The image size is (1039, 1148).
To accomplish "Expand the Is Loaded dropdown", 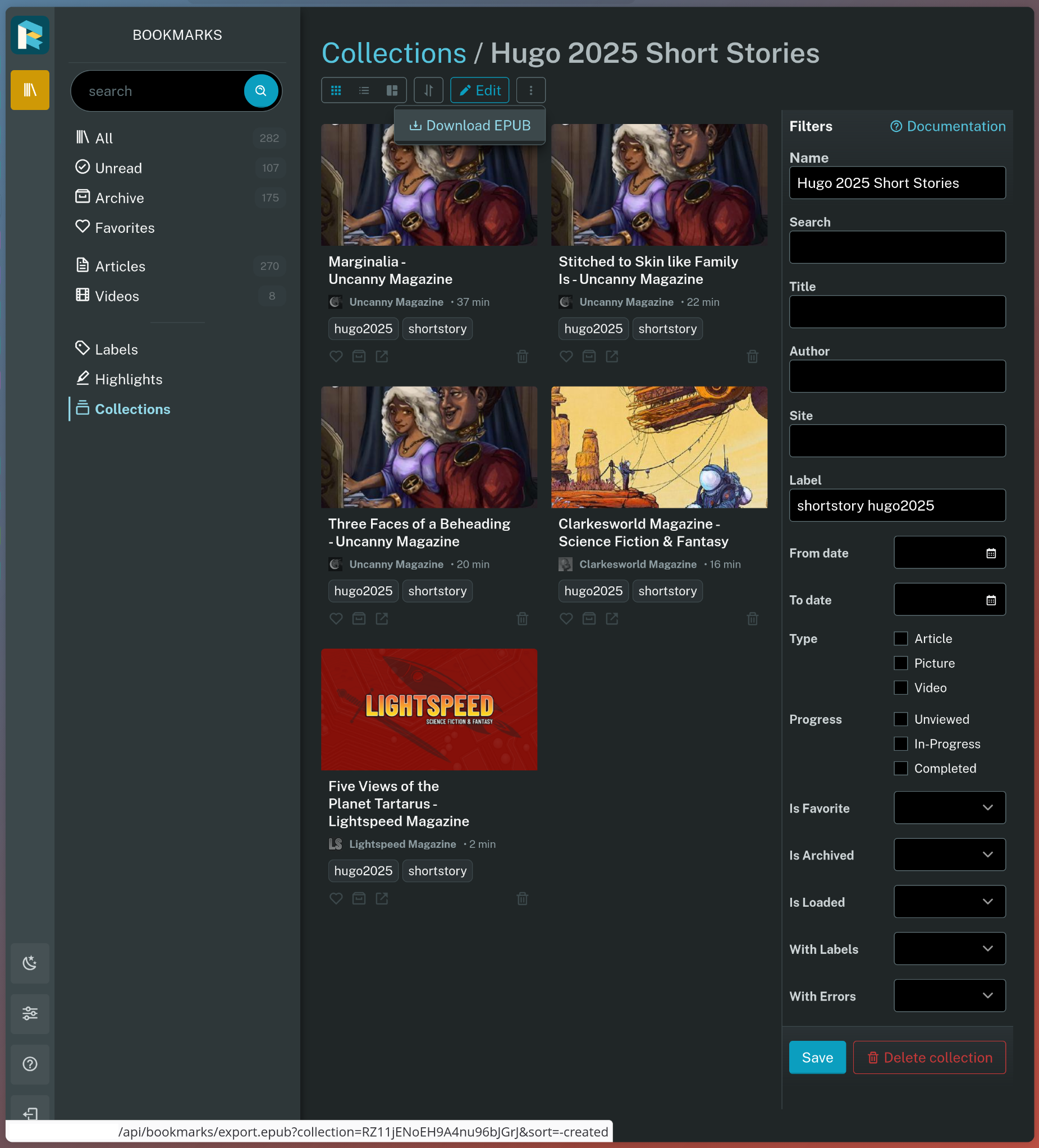I will point(950,902).
